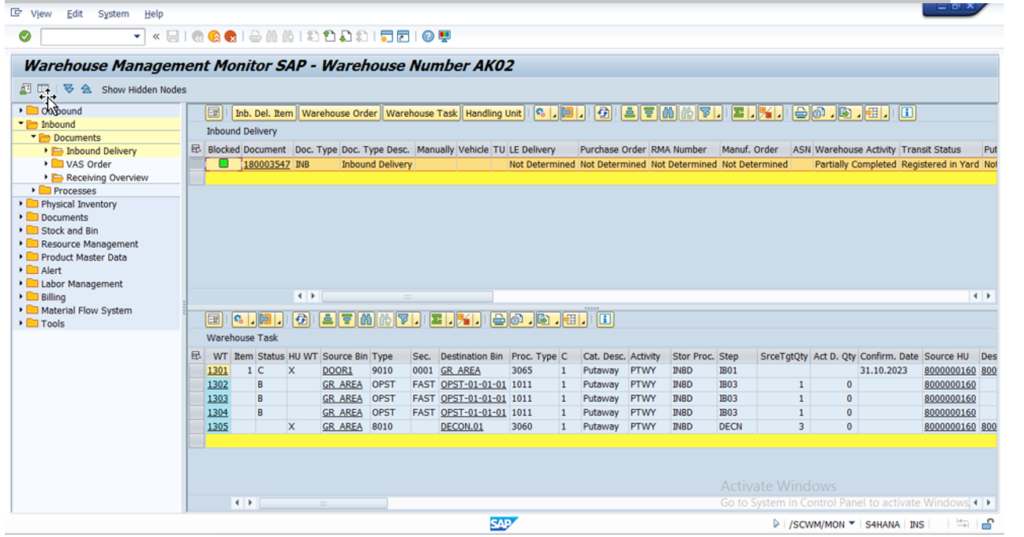This screenshot has height=537, width=1024.
Task: Collapse the Inbound tree node
Action: coord(21,123)
